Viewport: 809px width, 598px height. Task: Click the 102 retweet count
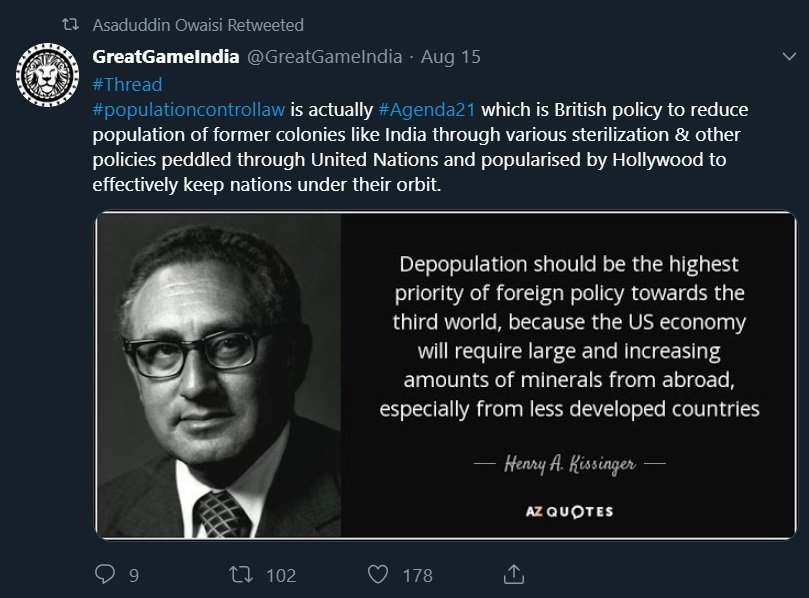[x=280, y=574]
